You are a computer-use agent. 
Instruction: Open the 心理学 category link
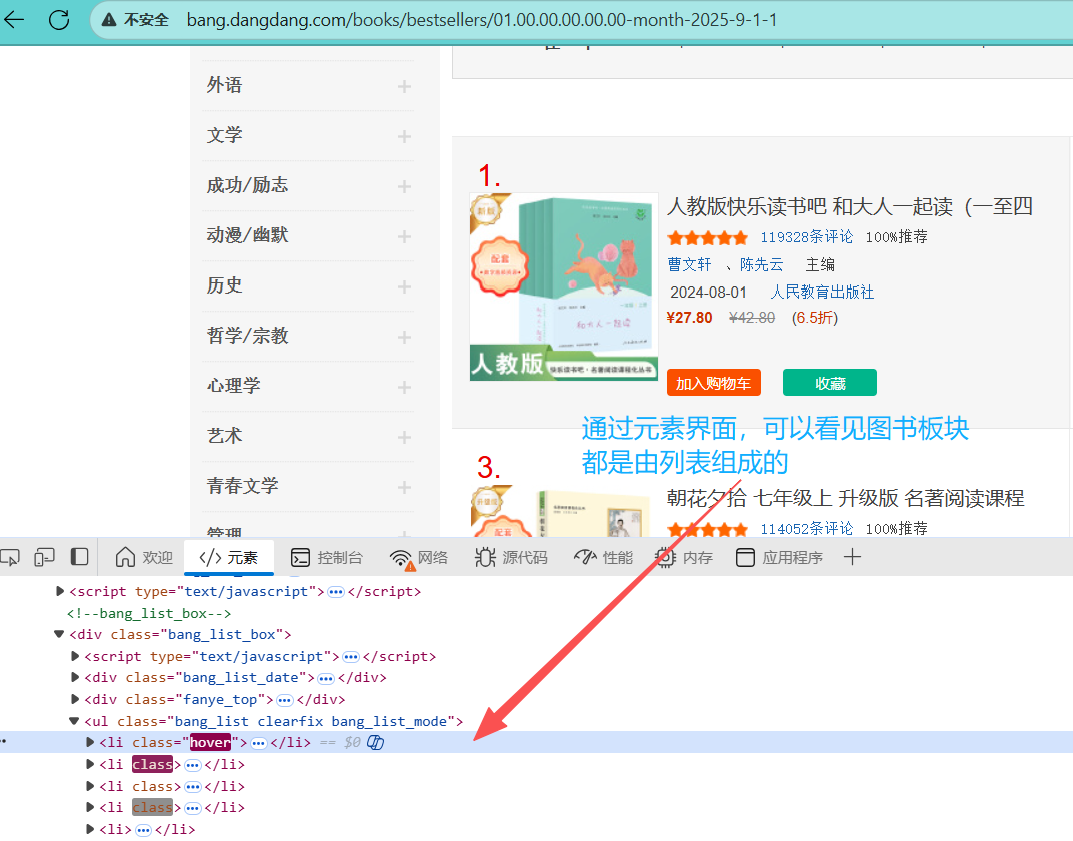233,386
